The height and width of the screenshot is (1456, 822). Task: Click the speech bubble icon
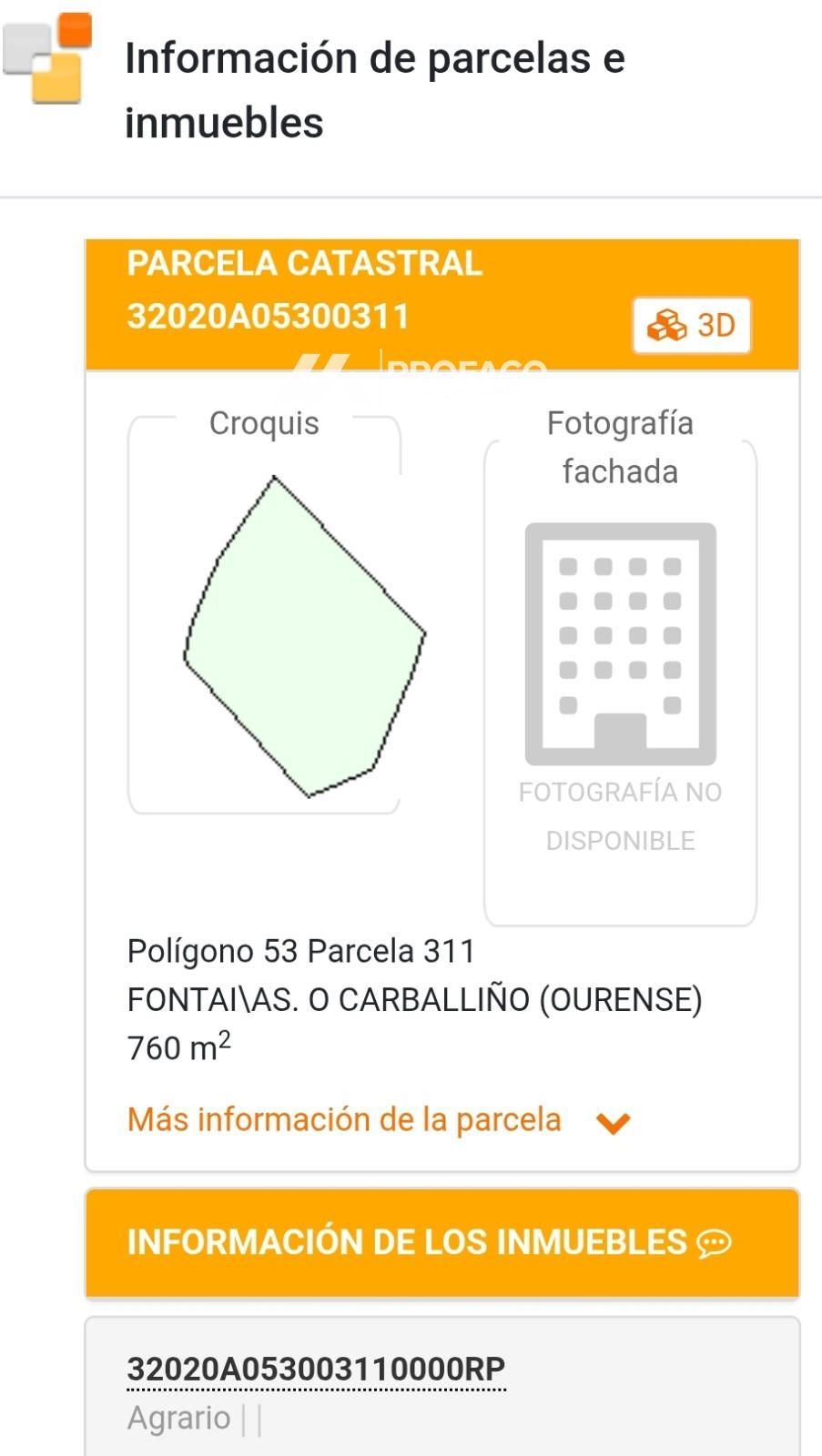(715, 1243)
